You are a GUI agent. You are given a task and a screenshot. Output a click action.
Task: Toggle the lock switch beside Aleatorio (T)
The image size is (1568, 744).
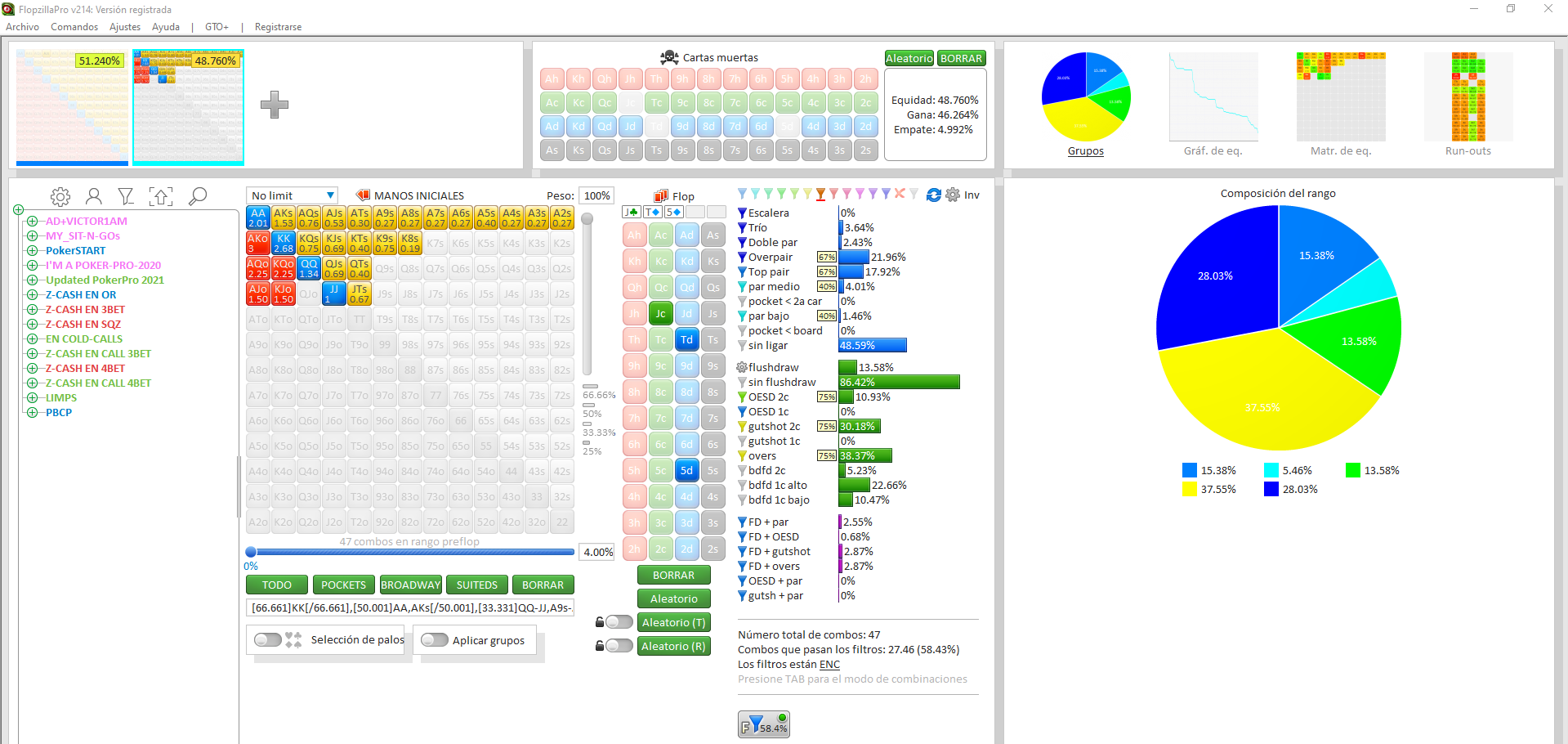pos(619,622)
